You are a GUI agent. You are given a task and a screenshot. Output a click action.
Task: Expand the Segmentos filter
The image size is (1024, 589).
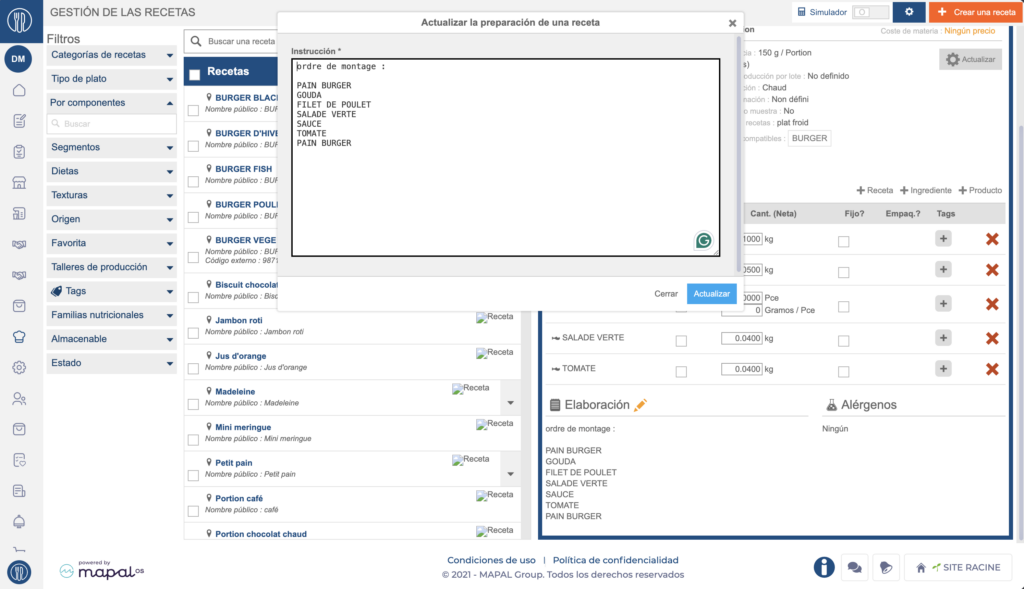(112, 148)
